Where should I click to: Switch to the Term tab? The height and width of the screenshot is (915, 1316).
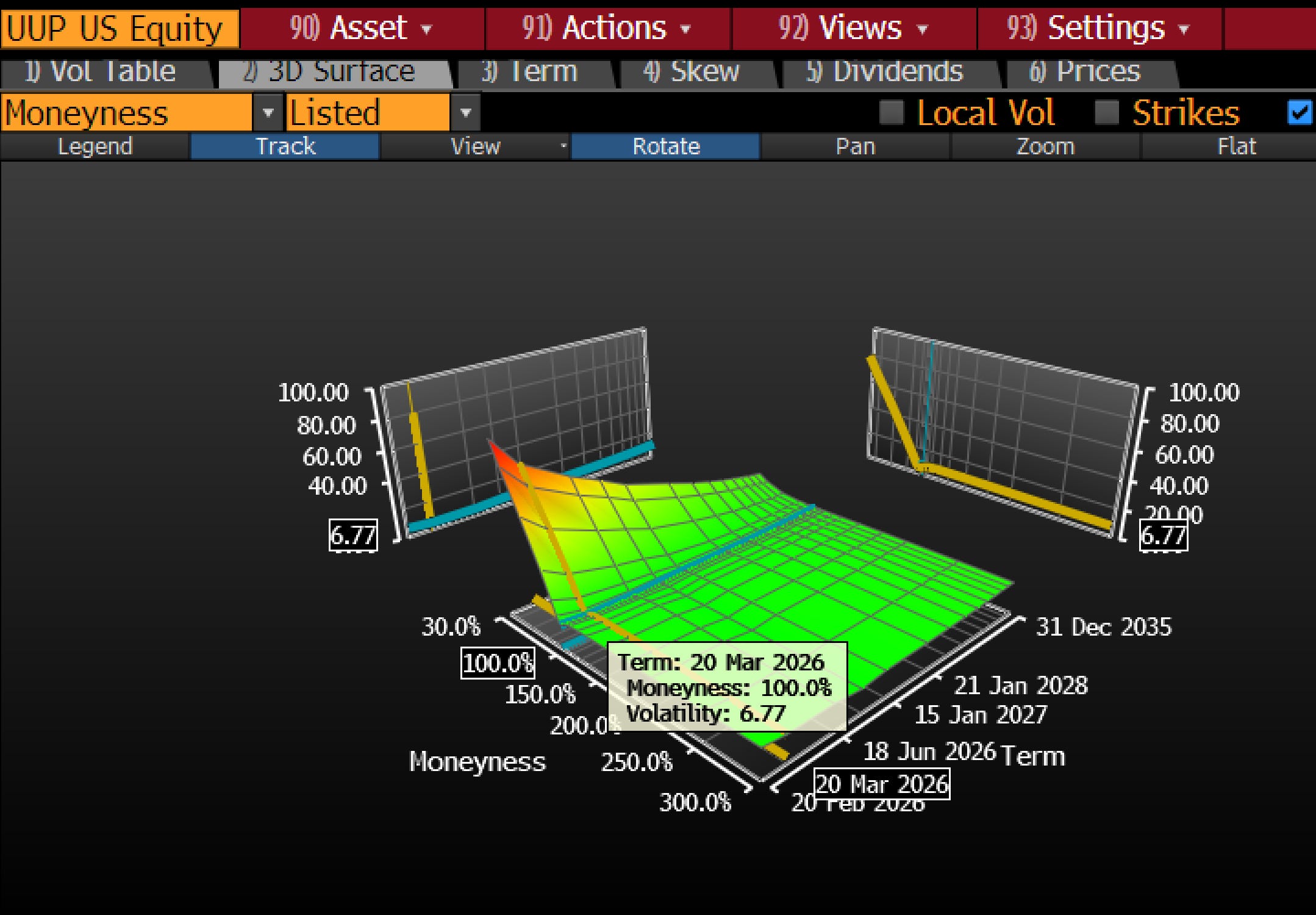point(529,73)
